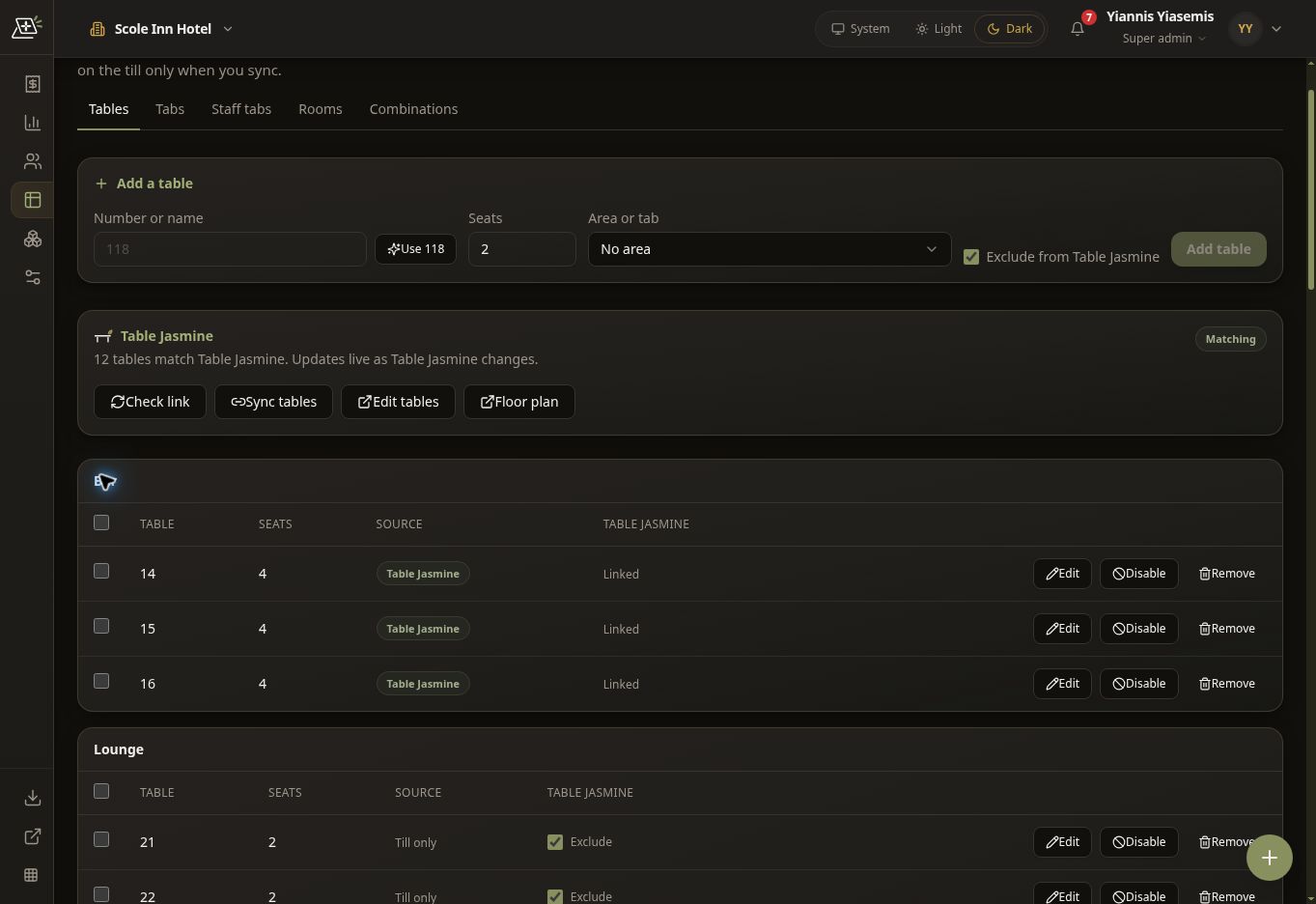Screen dimensions: 1316x904
Task: Select the System theme option
Action: [x=860, y=29]
